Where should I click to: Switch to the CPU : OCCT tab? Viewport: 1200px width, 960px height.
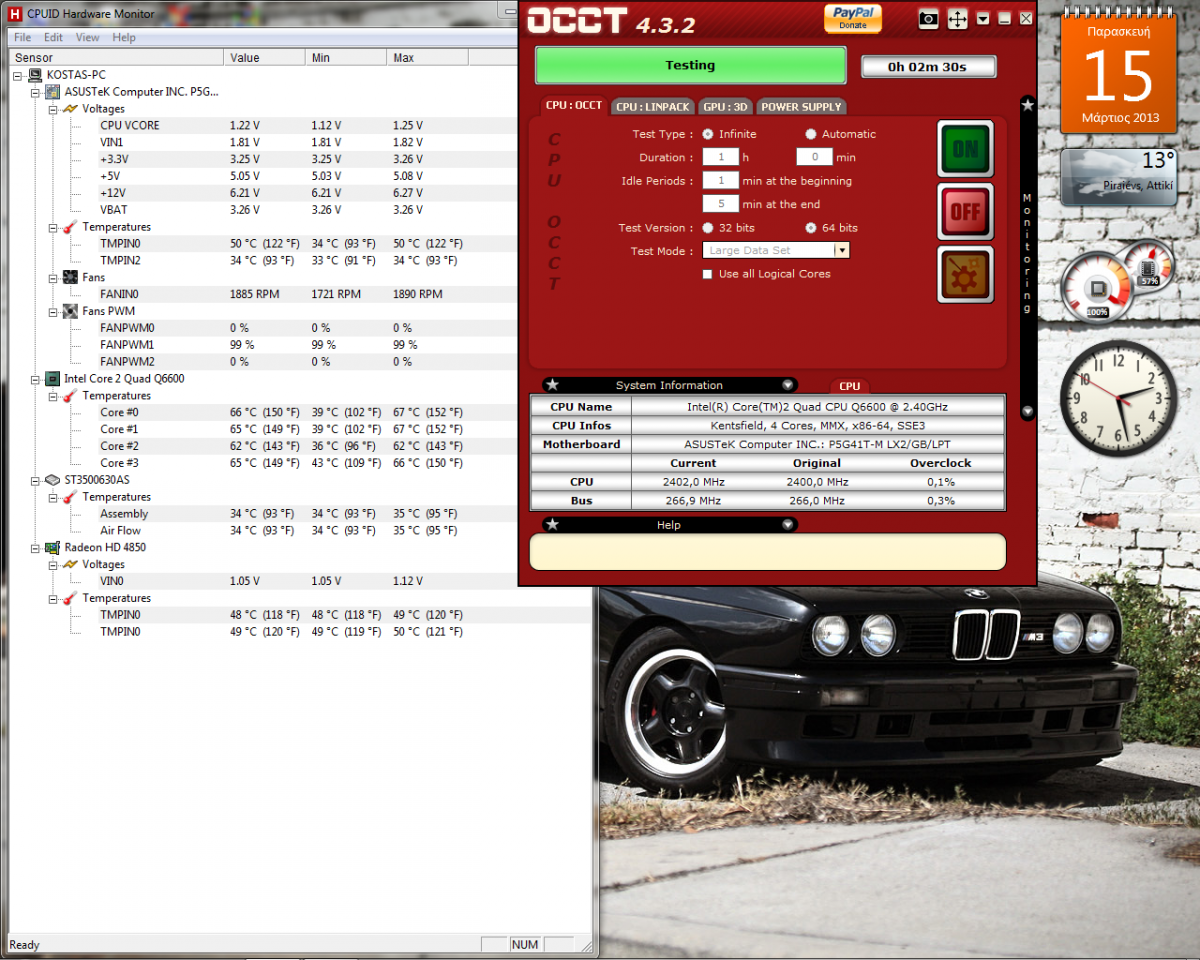[x=574, y=106]
